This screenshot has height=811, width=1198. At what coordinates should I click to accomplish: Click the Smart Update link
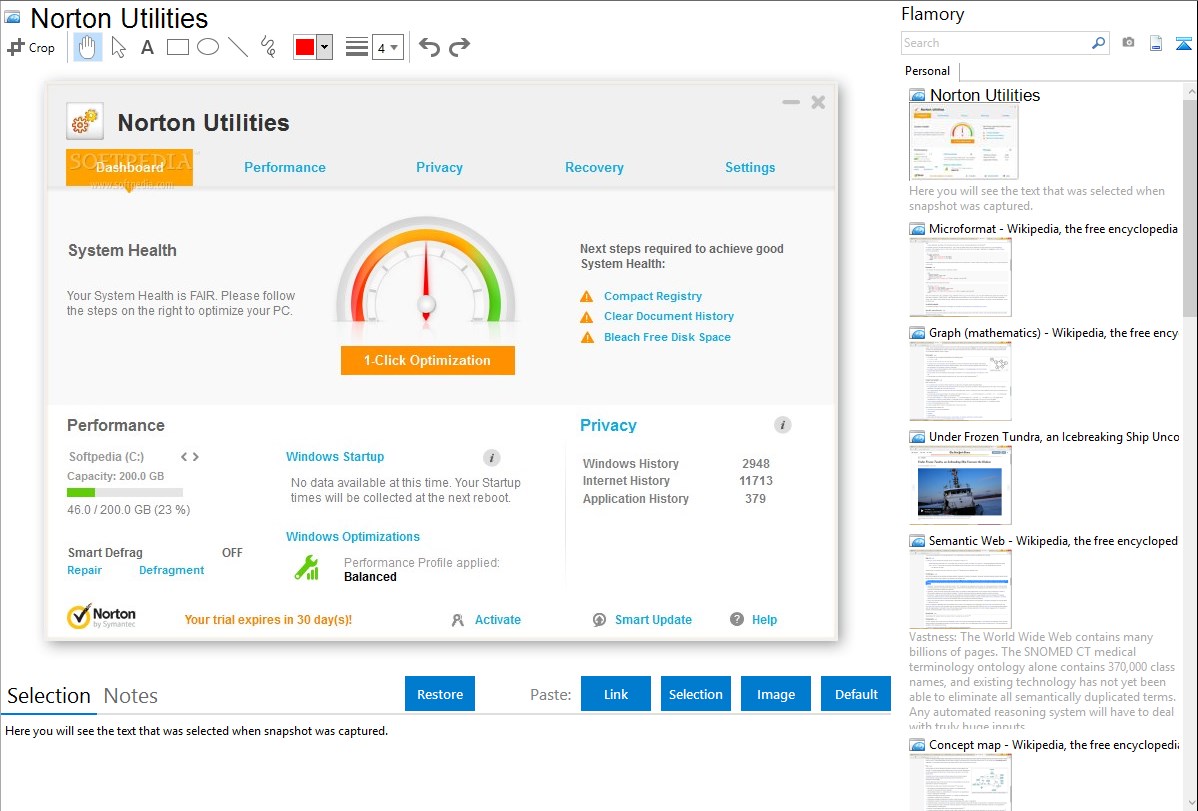(653, 620)
